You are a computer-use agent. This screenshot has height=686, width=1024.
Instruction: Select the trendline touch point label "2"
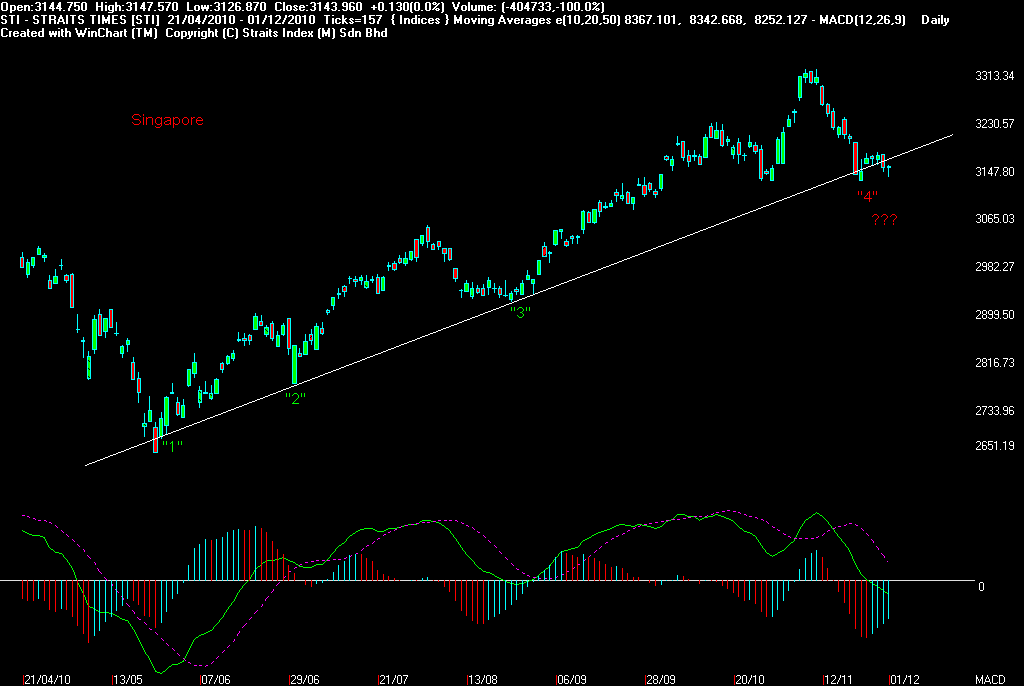click(295, 399)
